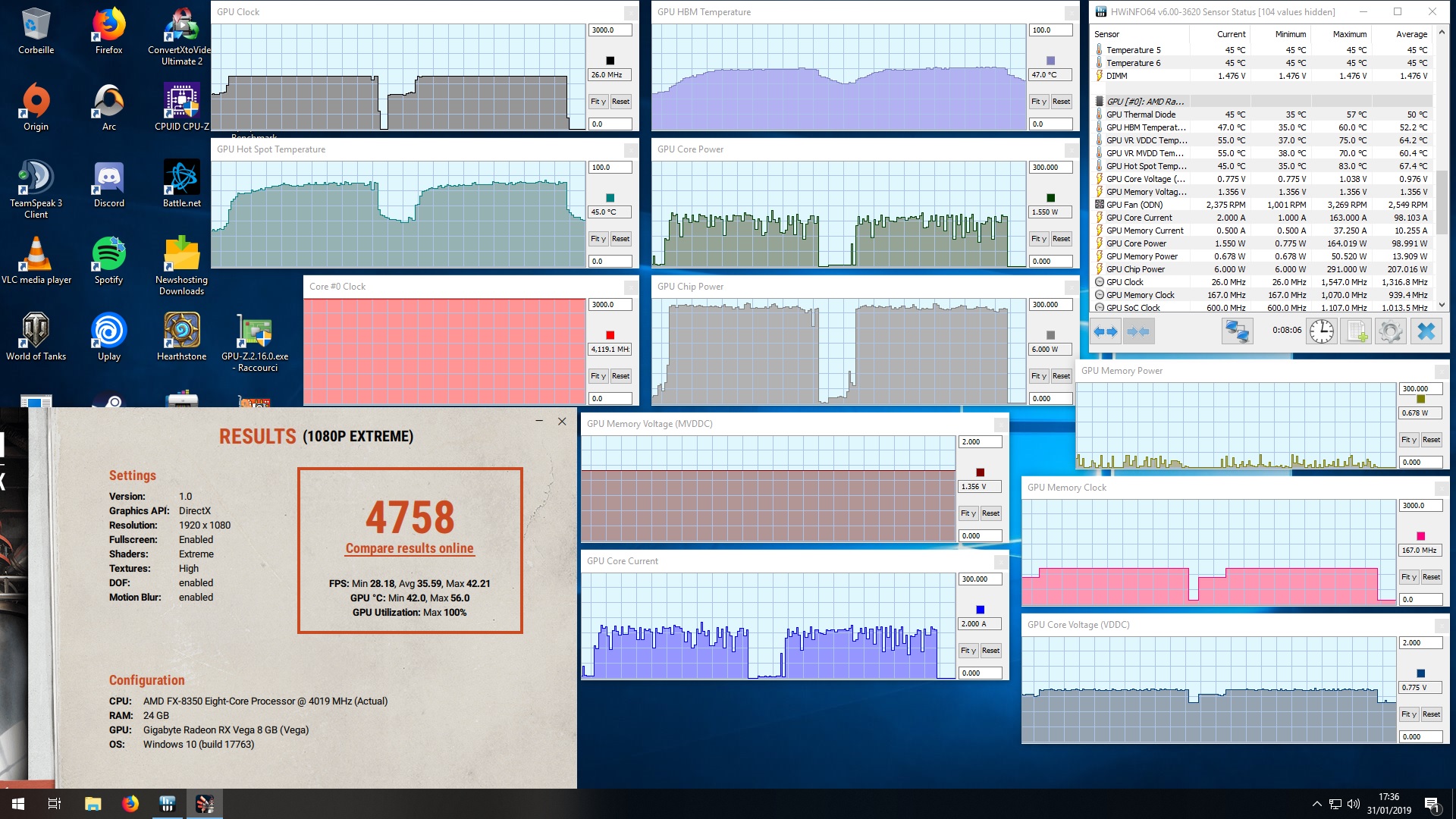Click HWiNFO shrink sensor columns arrows icon
The image size is (1456, 819).
[x=1138, y=331]
